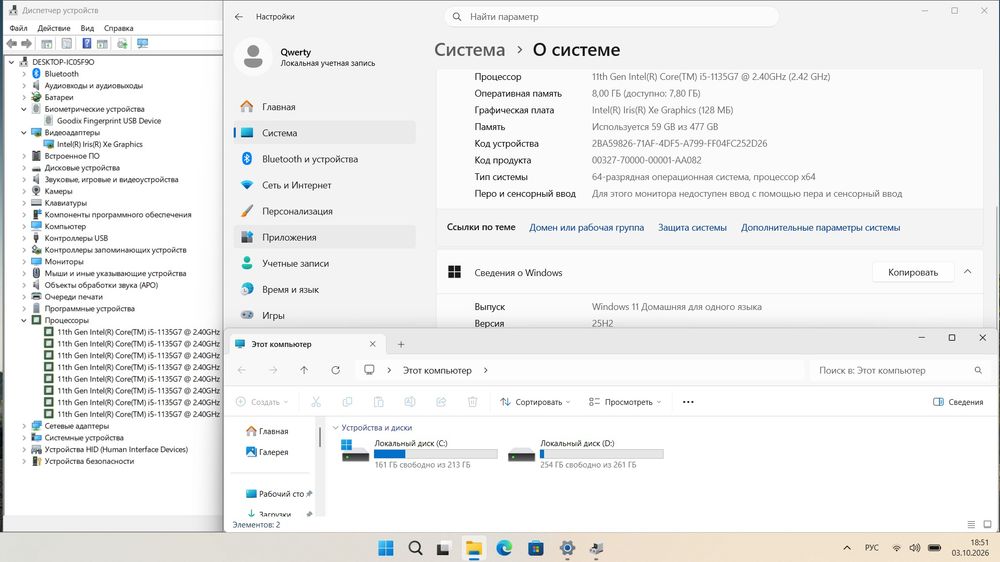This screenshot has height=562, width=1000.
Task: Click the Settings gear icon on taskbar
Action: click(567, 548)
